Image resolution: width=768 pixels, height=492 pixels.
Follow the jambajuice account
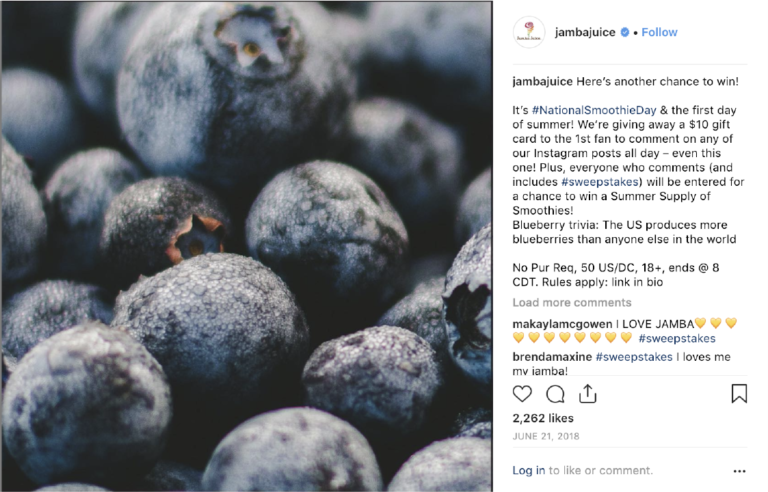[659, 32]
